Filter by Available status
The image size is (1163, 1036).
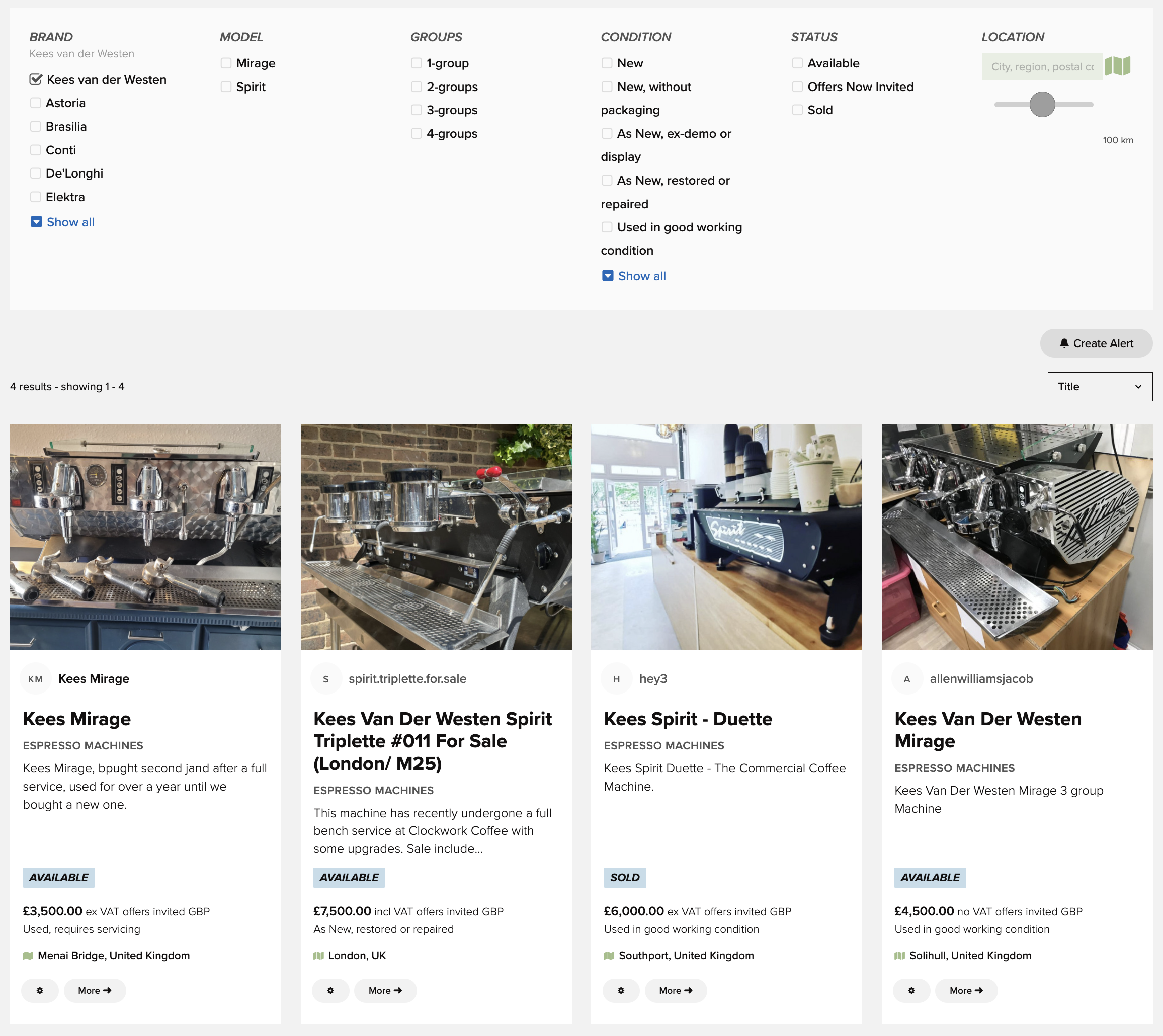(x=797, y=63)
